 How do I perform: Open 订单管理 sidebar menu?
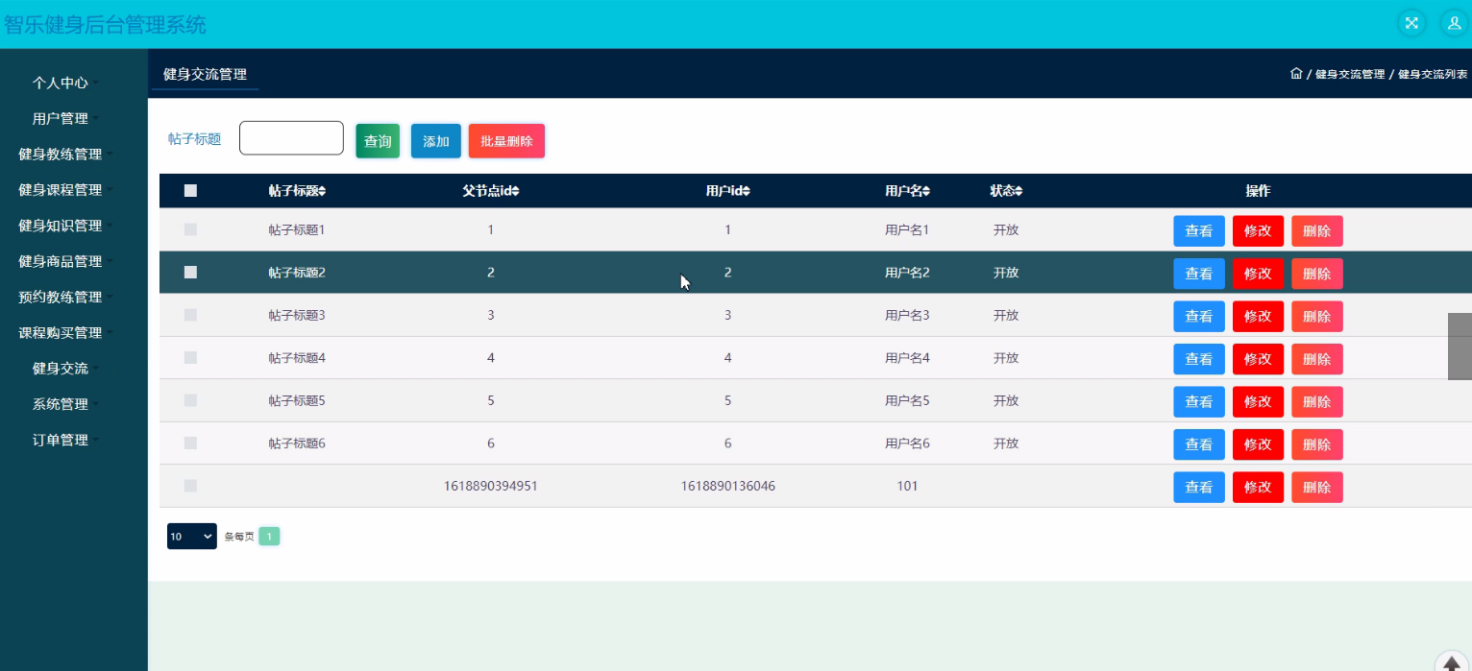tap(60, 440)
